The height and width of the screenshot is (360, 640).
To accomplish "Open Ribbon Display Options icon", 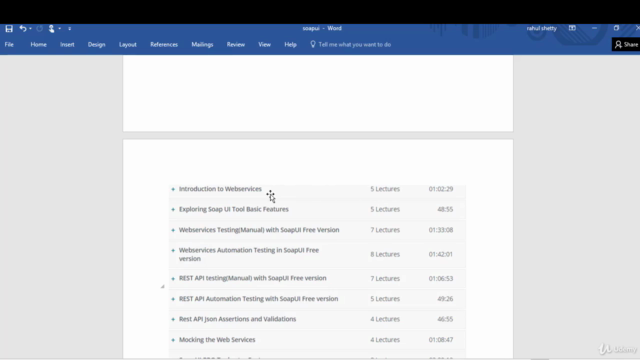I will [572, 28].
